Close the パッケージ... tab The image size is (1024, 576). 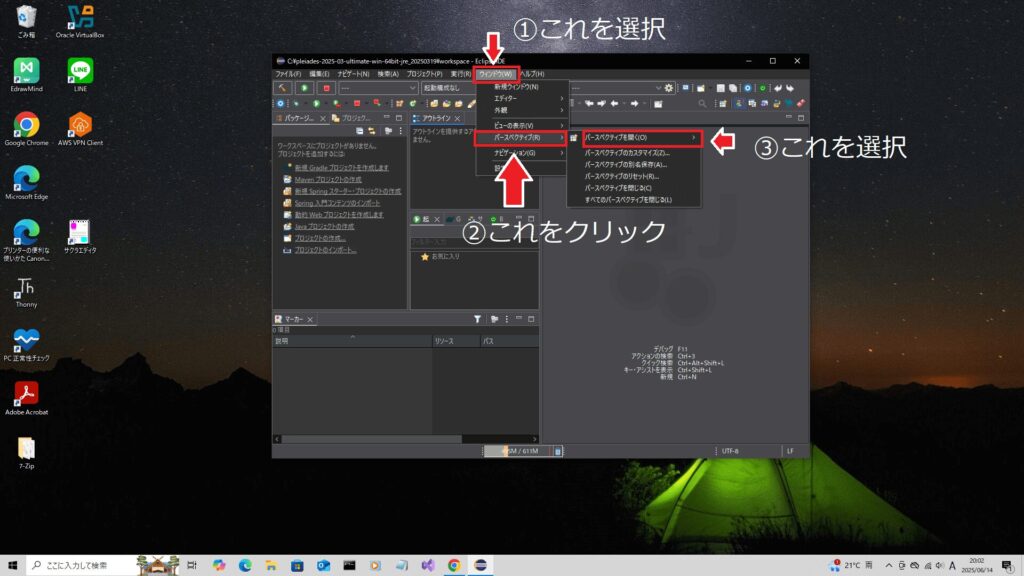pyautogui.click(x=323, y=118)
